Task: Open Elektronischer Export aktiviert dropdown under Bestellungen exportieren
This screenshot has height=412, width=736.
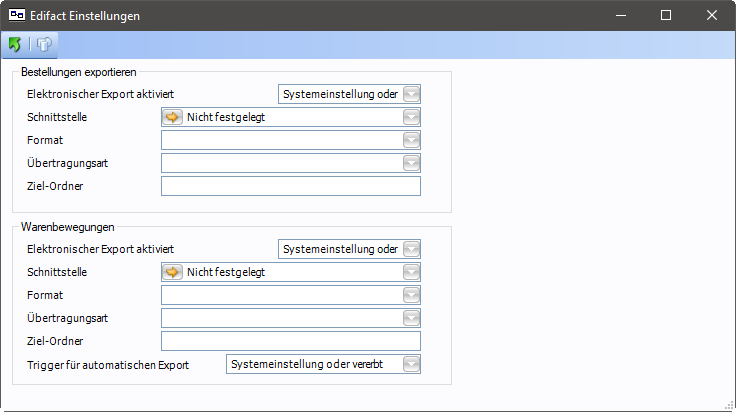Action: (x=410, y=94)
